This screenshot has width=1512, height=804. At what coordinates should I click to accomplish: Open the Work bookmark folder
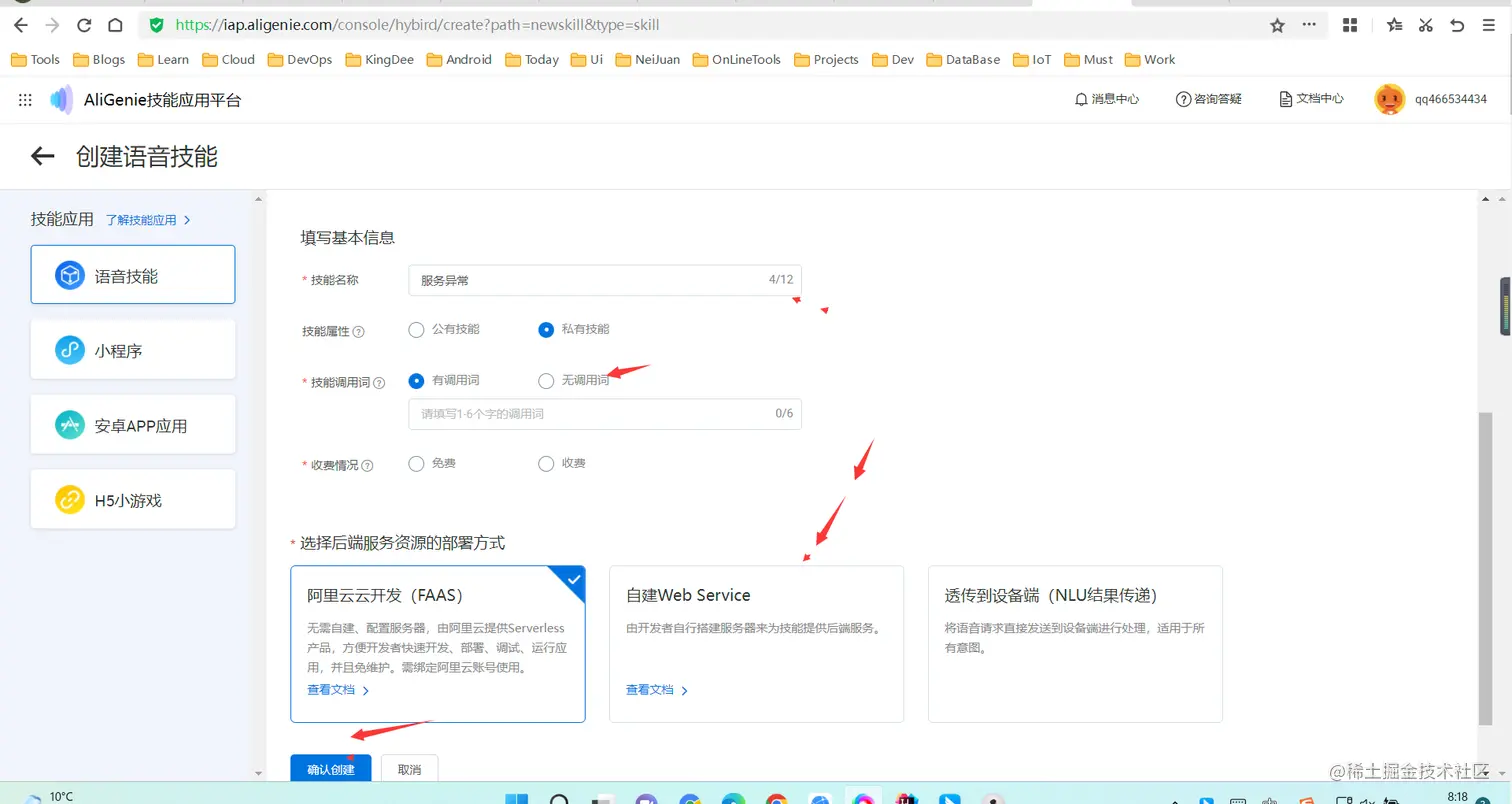click(1150, 60)
